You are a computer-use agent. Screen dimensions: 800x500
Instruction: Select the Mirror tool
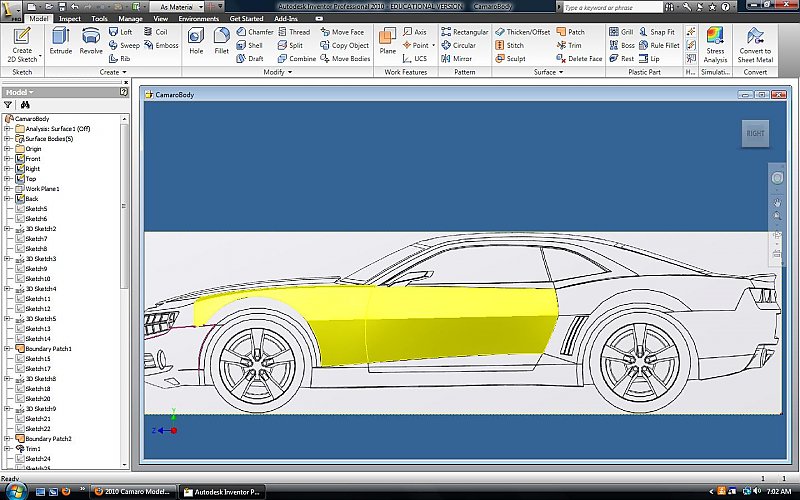457,59
